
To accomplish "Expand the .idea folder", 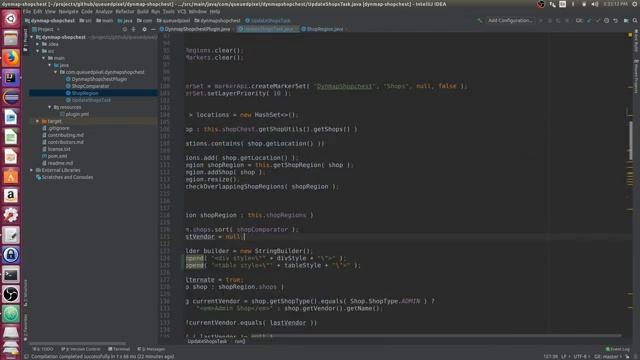I will [x=38, y=44].
